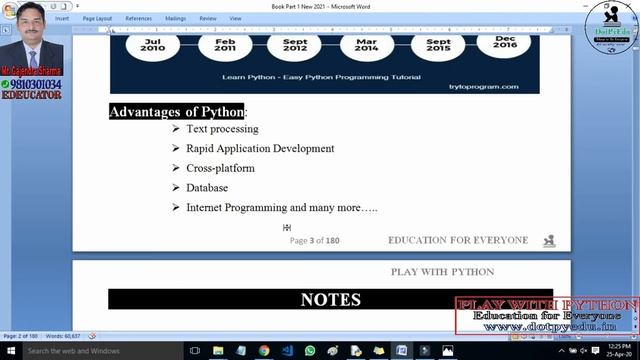Click the horizontal ruler left indent marker
The image size is (640, 360).
click(x=109, y=30)
